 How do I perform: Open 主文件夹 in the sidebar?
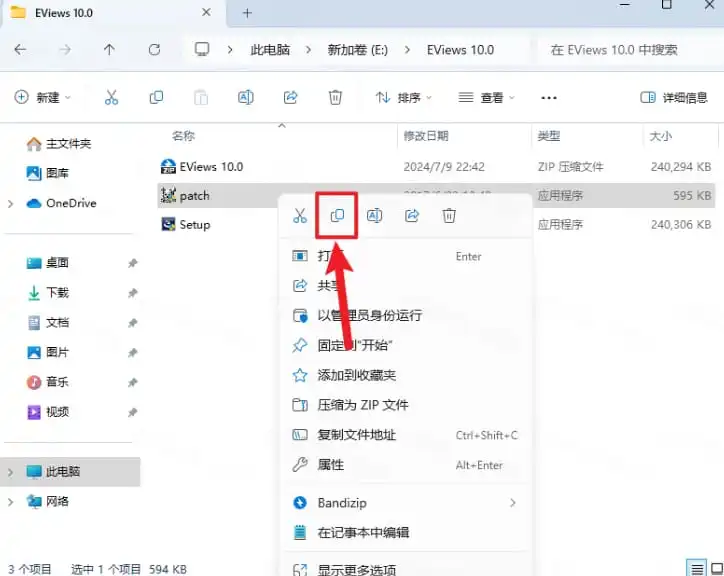tap(59, 144)
